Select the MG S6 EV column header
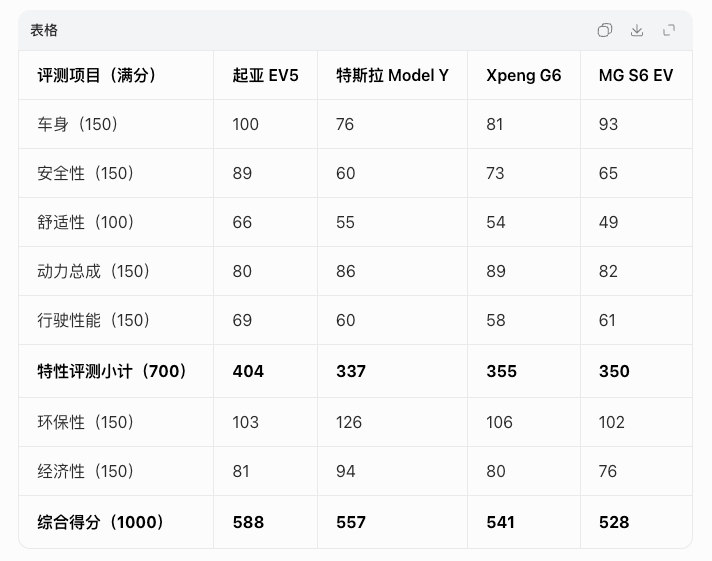Screen dimensions: 712x561 pos(636,75)
